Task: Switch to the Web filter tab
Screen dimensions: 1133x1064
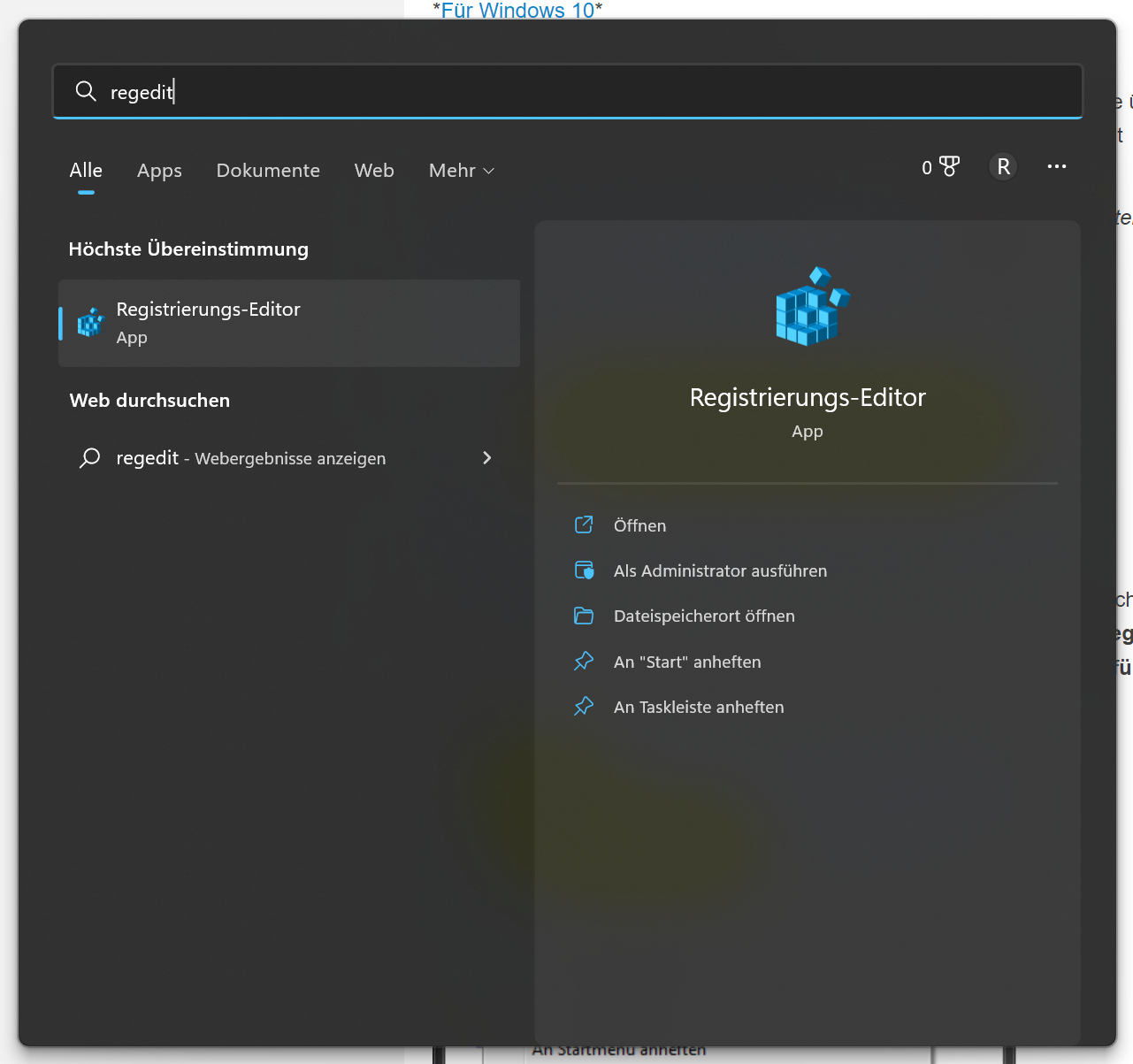Action: point(374,170)
